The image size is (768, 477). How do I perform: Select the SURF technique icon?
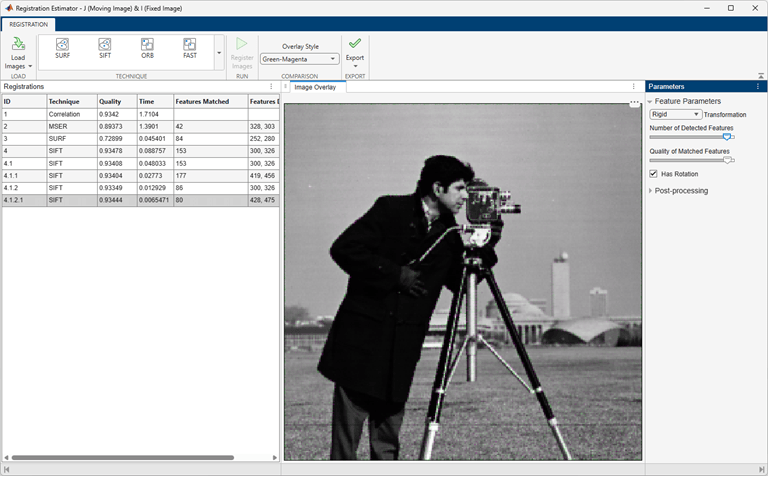click(62, 44)
